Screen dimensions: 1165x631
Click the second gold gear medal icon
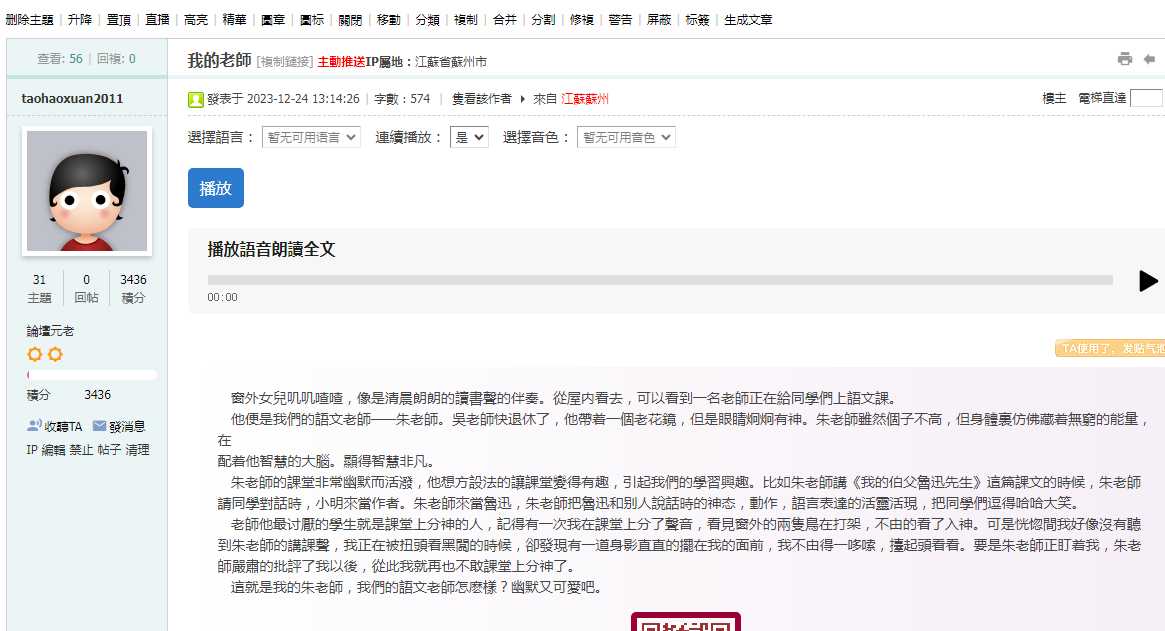[57, 352]
